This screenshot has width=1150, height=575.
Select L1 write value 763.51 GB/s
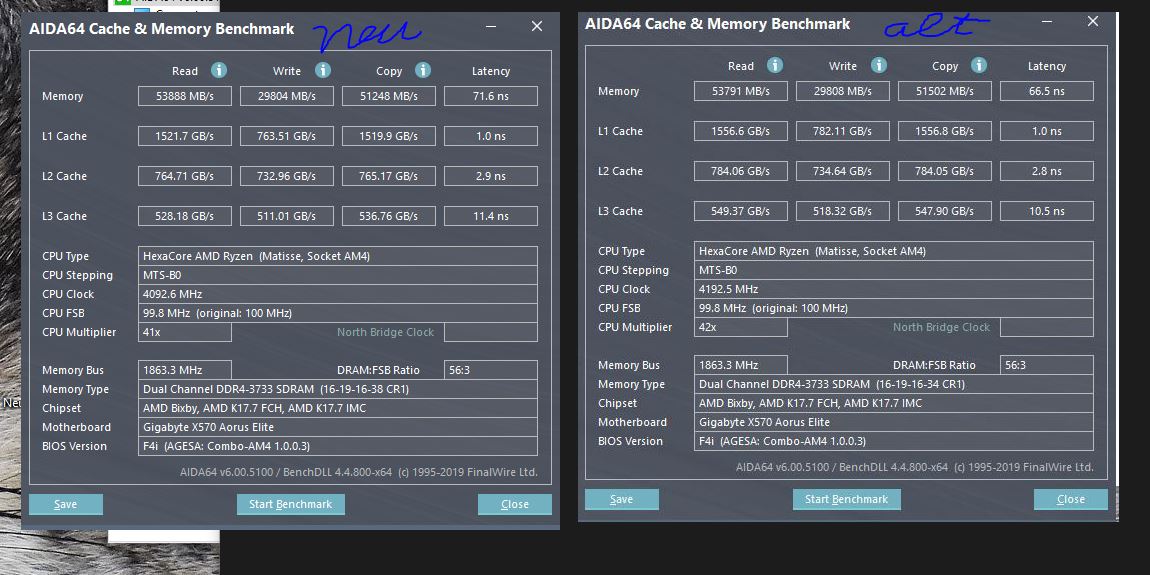pyautogui.click(x=287, y=136)
